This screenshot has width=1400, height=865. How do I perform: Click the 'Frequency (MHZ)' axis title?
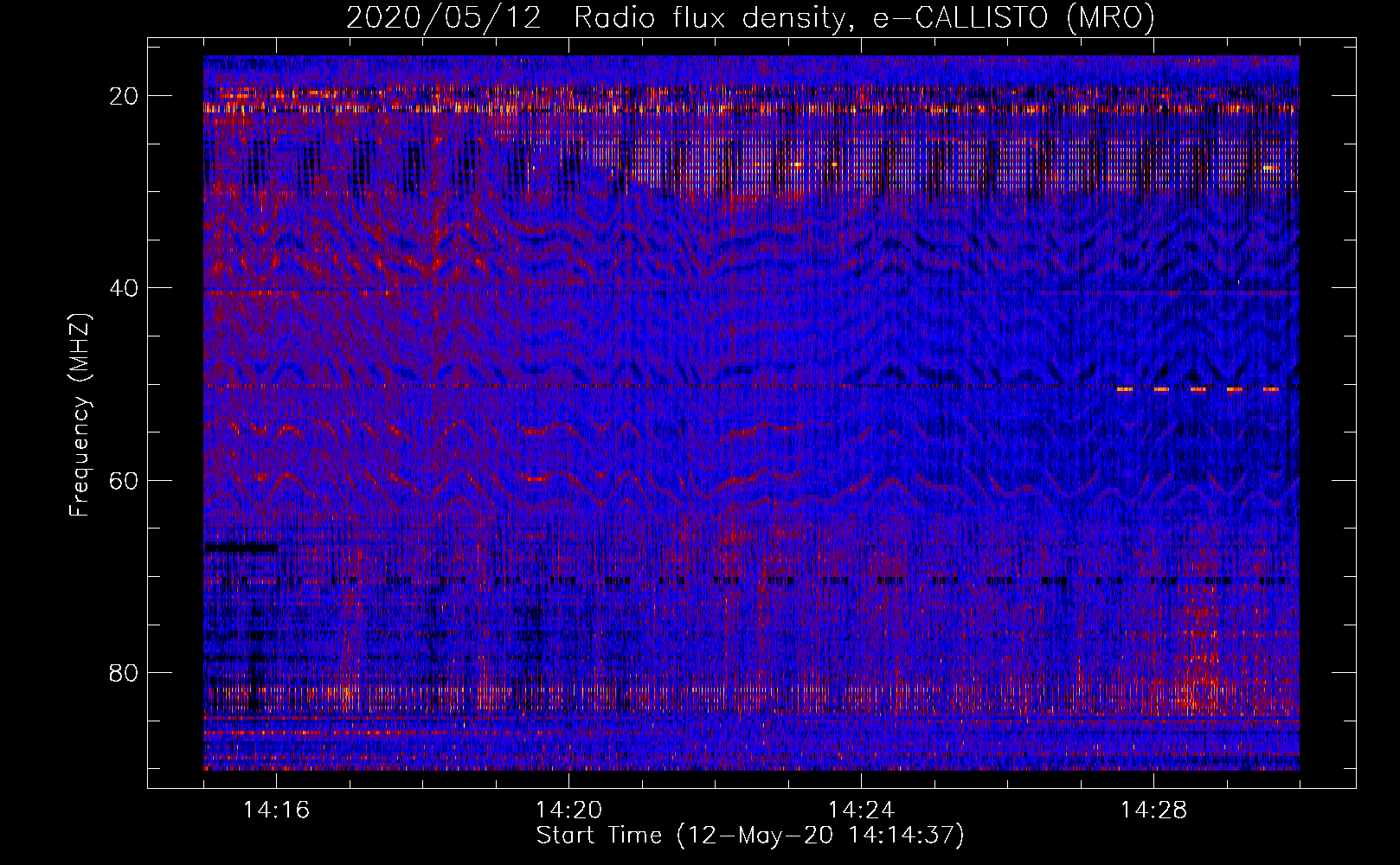coord(80,414)
